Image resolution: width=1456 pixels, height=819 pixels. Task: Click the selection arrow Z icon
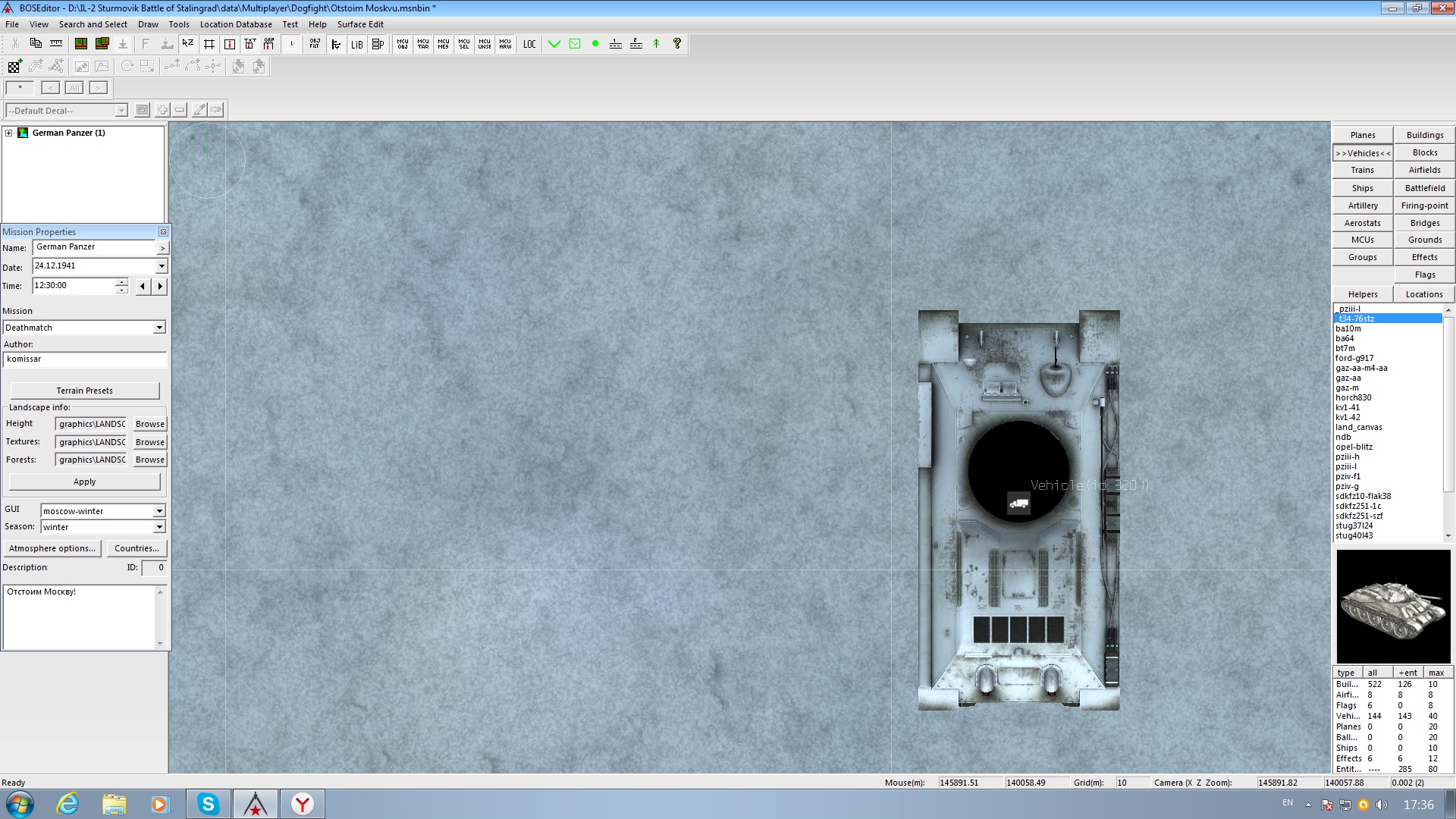pyautogui.click(x=188, y=44)
